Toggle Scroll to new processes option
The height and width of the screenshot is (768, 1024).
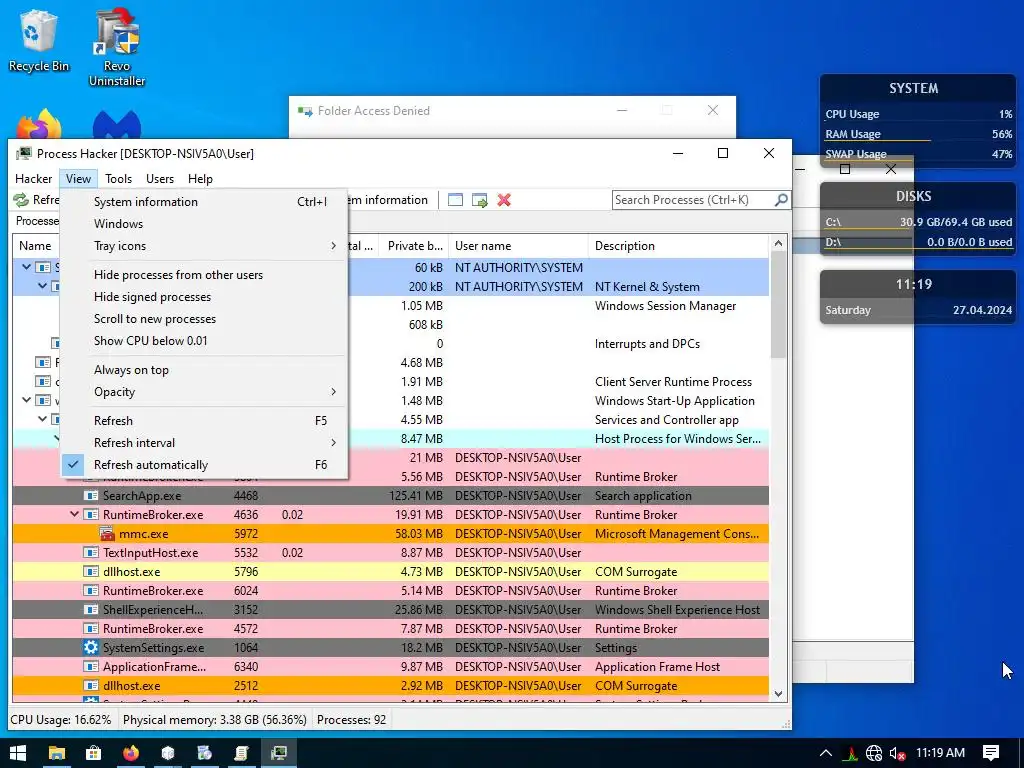coord(203,319)
